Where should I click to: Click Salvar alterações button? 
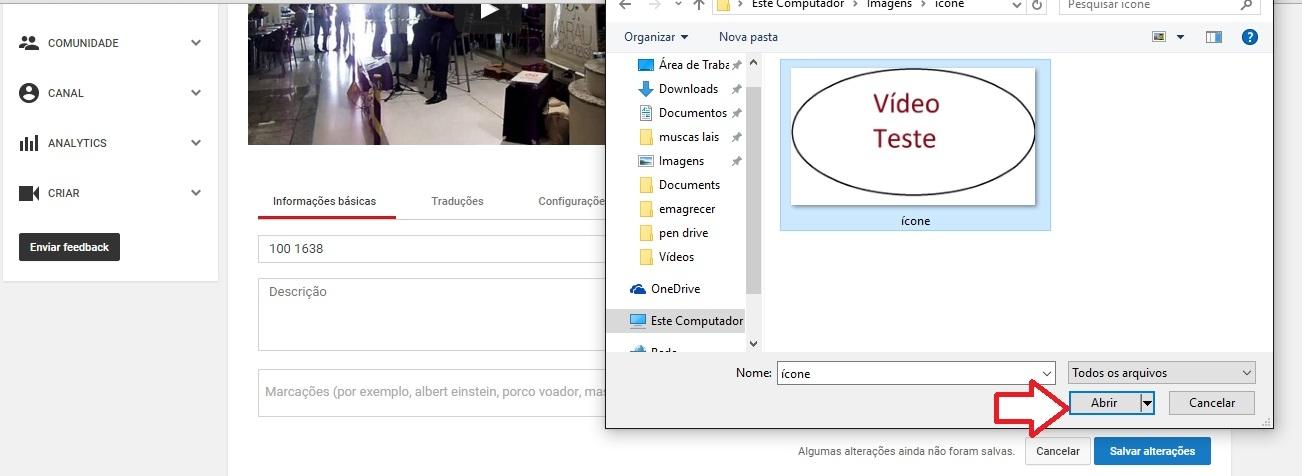pos(1152,451)
